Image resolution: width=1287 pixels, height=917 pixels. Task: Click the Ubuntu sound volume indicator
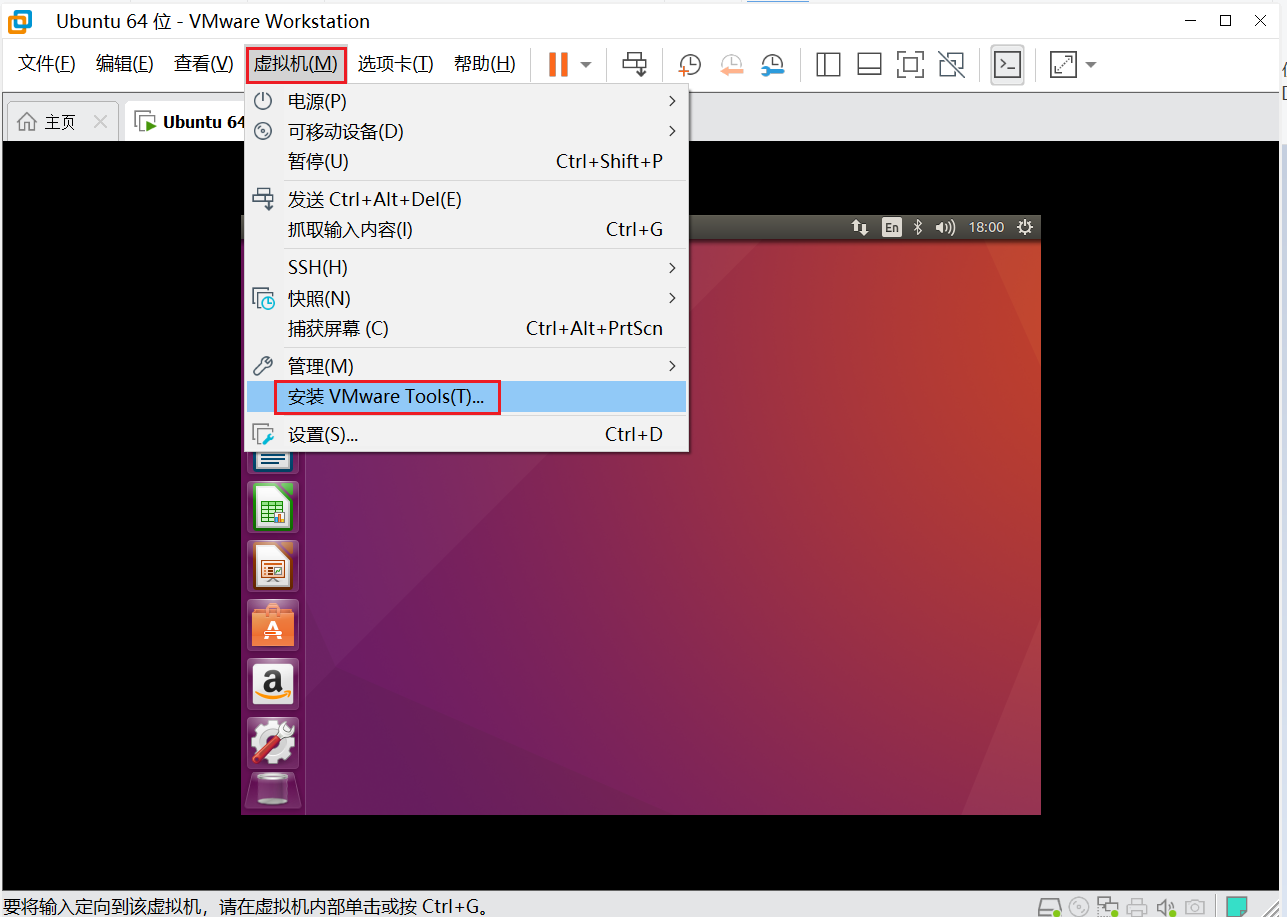(x=945, y=227)
